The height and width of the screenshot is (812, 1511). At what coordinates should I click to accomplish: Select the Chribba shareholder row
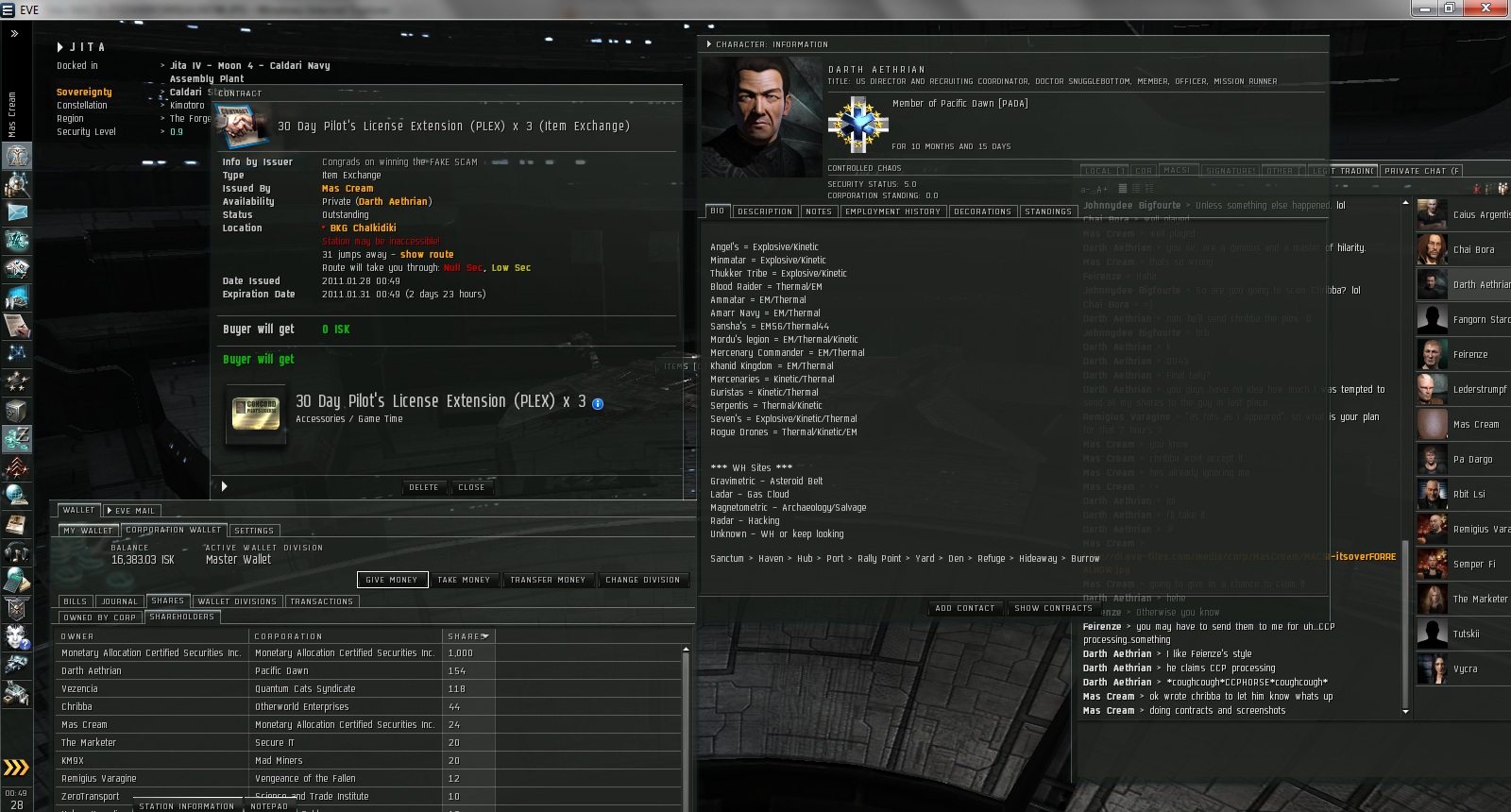(x=369, y=707)
